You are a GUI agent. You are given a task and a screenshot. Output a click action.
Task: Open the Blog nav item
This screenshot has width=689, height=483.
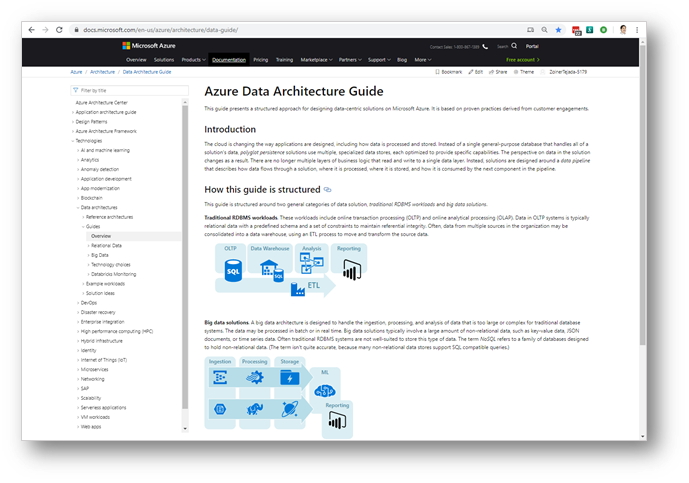click(x=402, y=60)
